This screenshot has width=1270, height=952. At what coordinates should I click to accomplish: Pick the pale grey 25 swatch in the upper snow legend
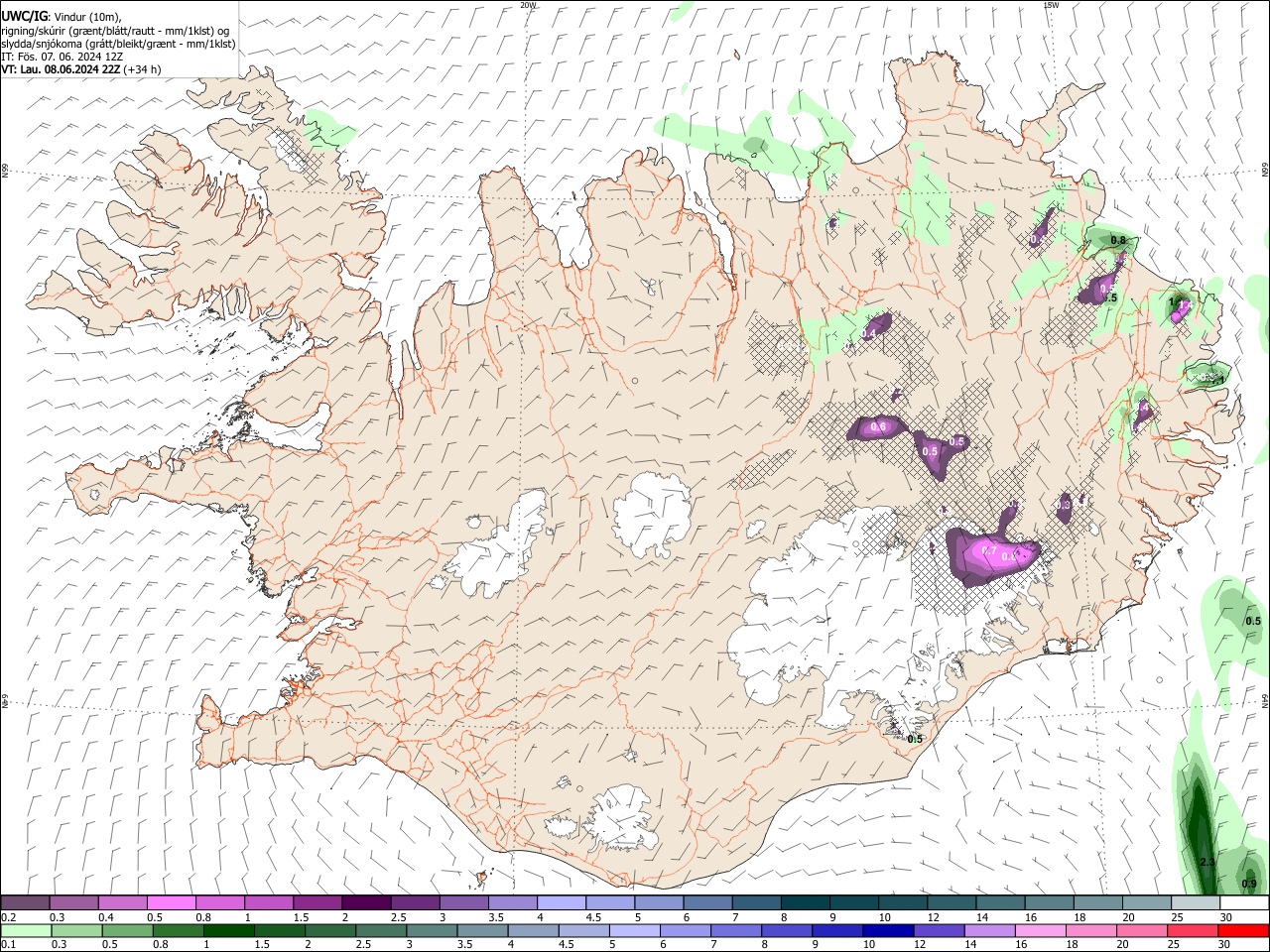[1195, 902]
